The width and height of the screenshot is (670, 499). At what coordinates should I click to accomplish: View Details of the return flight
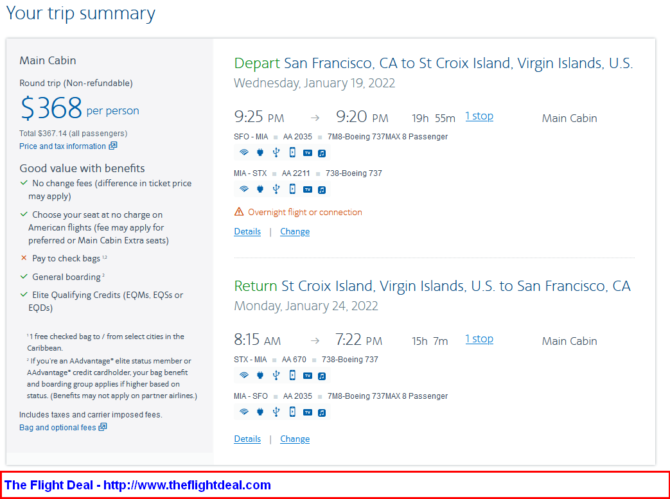tap(247, 439)
